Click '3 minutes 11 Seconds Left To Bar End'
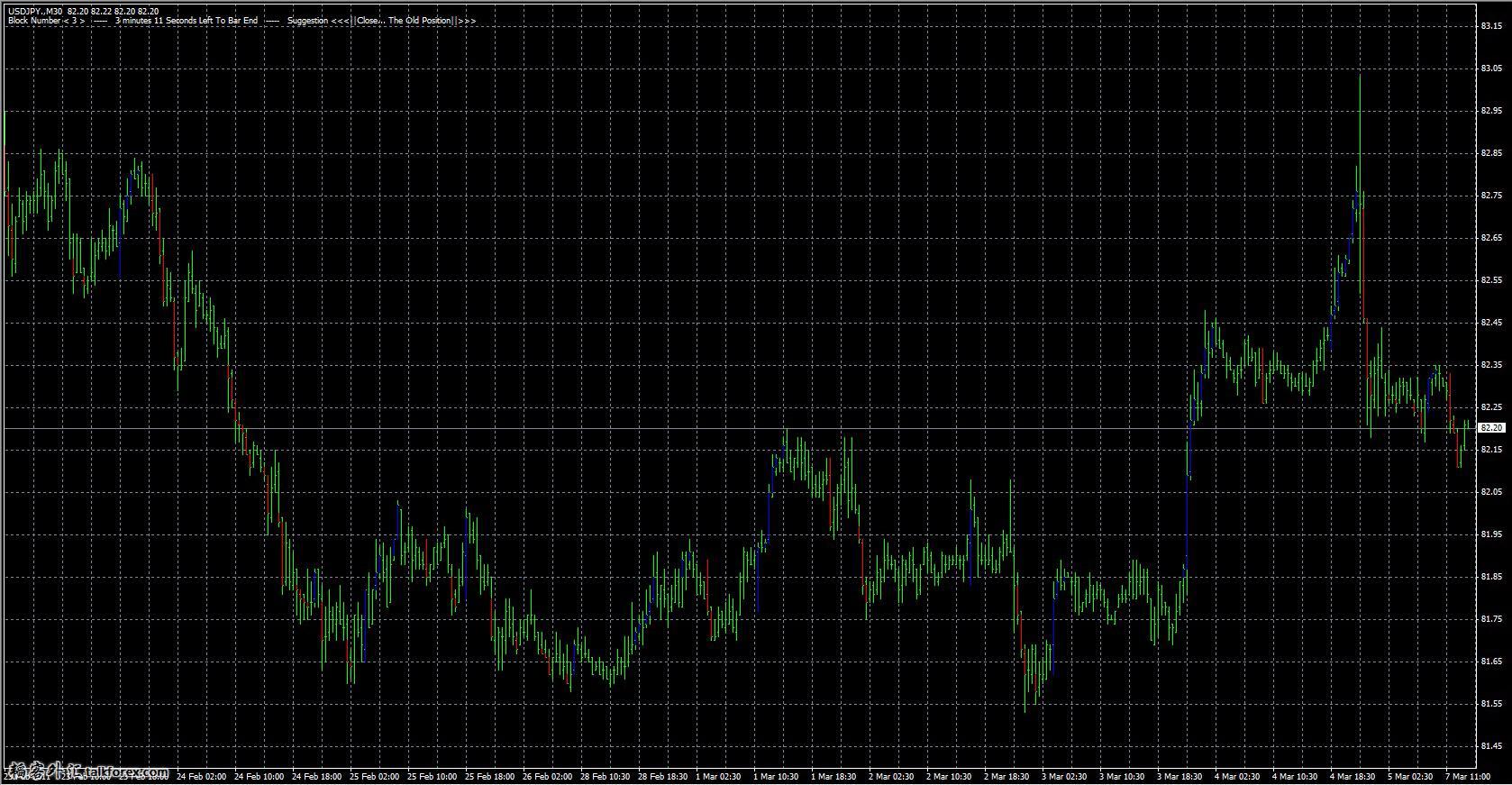The width and height of the screenshot is (1512, 785). tap(186, 21)
